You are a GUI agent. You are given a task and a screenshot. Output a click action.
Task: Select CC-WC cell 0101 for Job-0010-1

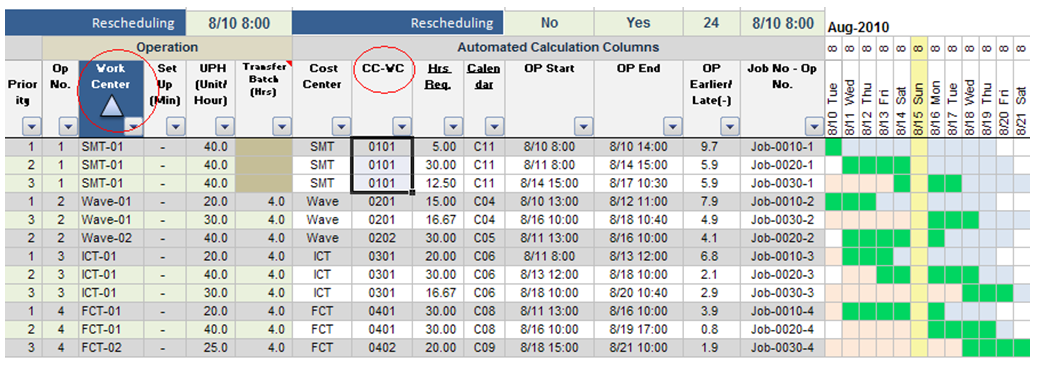[x=382, y=147]
